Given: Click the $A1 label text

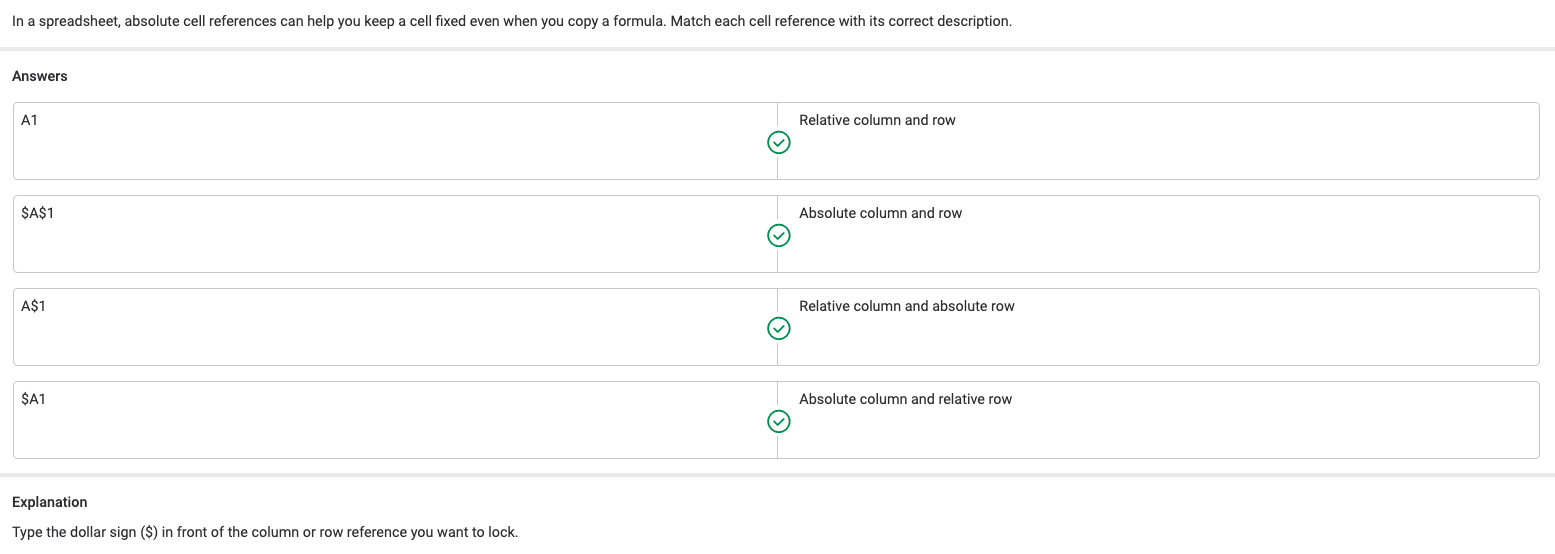Looking at the screenshot, I should pyautogui.click(x=33, y=399).
